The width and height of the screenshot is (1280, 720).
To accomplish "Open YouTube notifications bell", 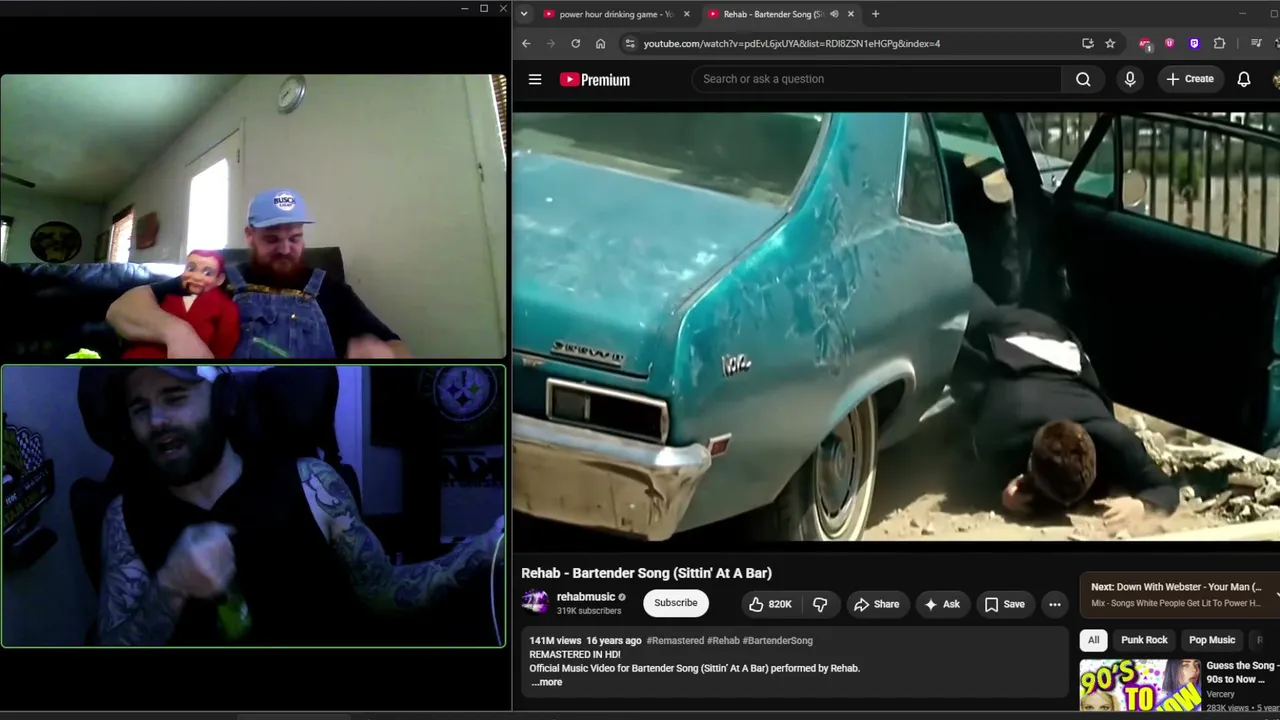I will click(1244, 79).
